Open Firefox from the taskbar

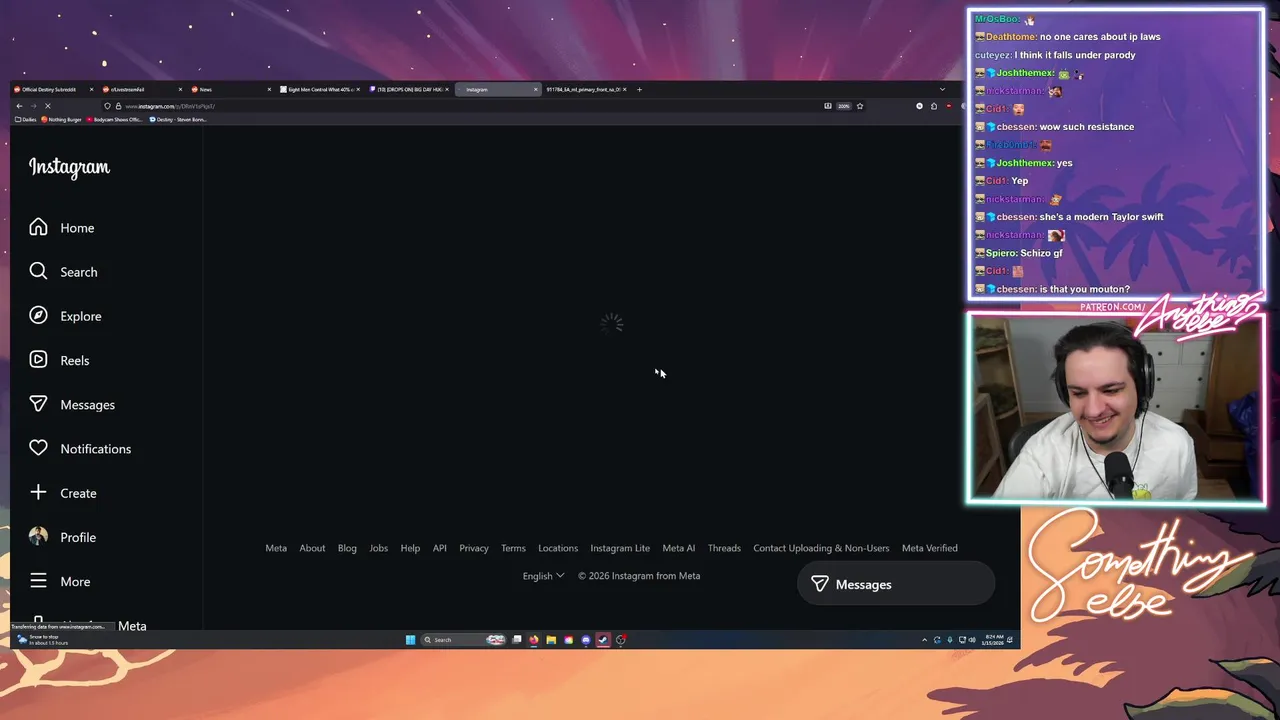click(534, 640)
